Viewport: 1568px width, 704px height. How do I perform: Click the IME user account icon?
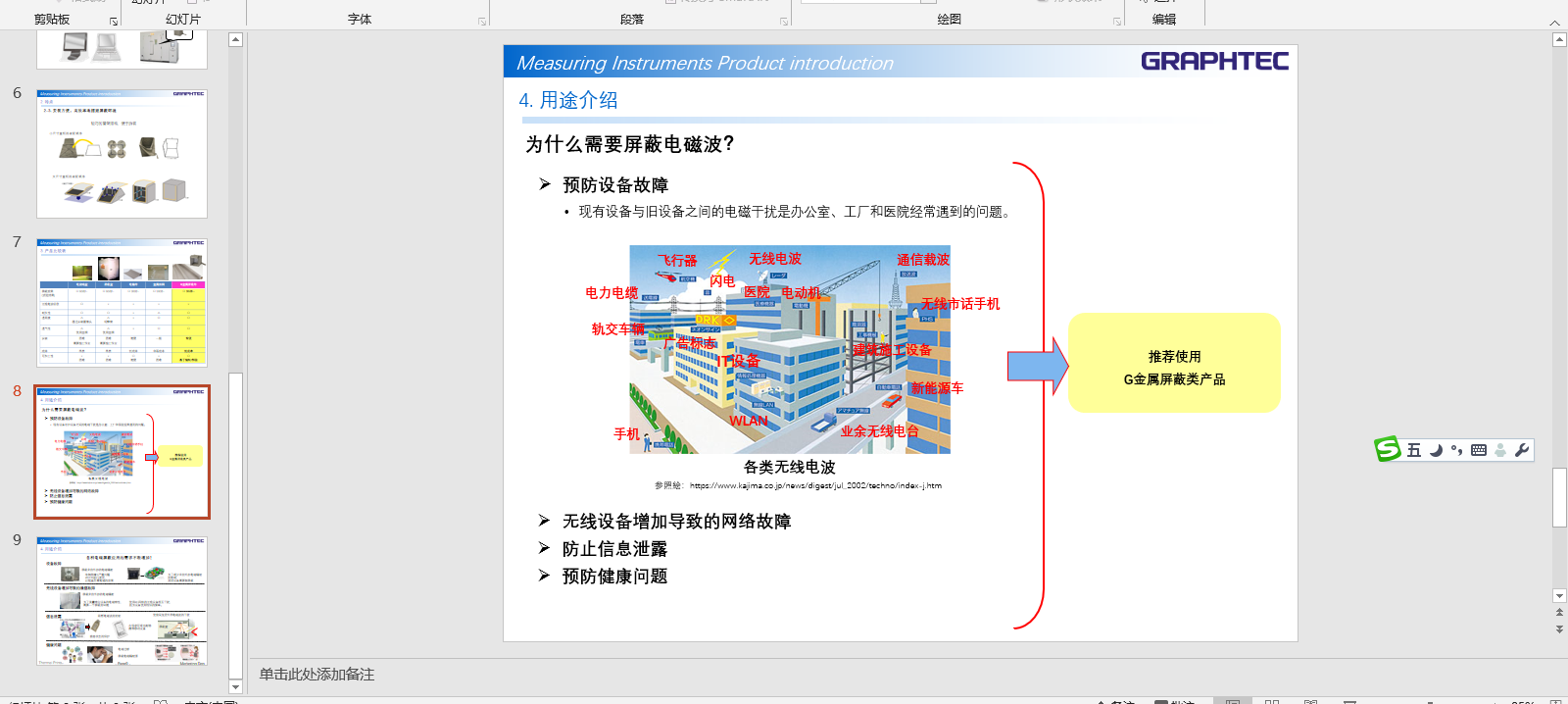point(1500,450)
